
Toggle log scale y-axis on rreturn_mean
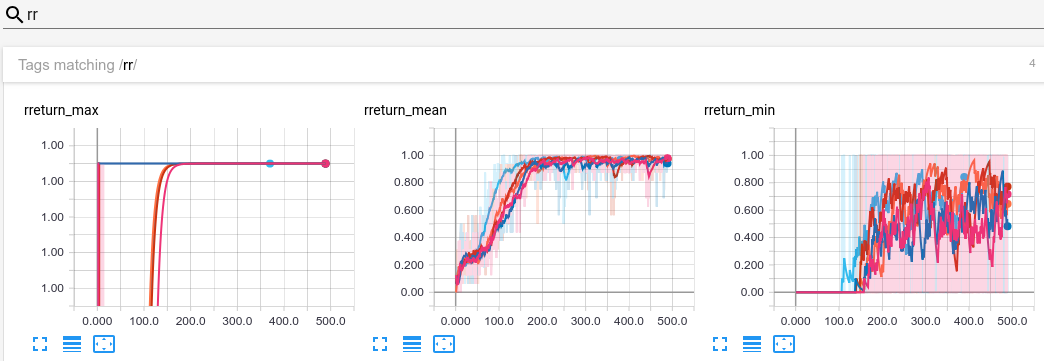click(412, 344)
